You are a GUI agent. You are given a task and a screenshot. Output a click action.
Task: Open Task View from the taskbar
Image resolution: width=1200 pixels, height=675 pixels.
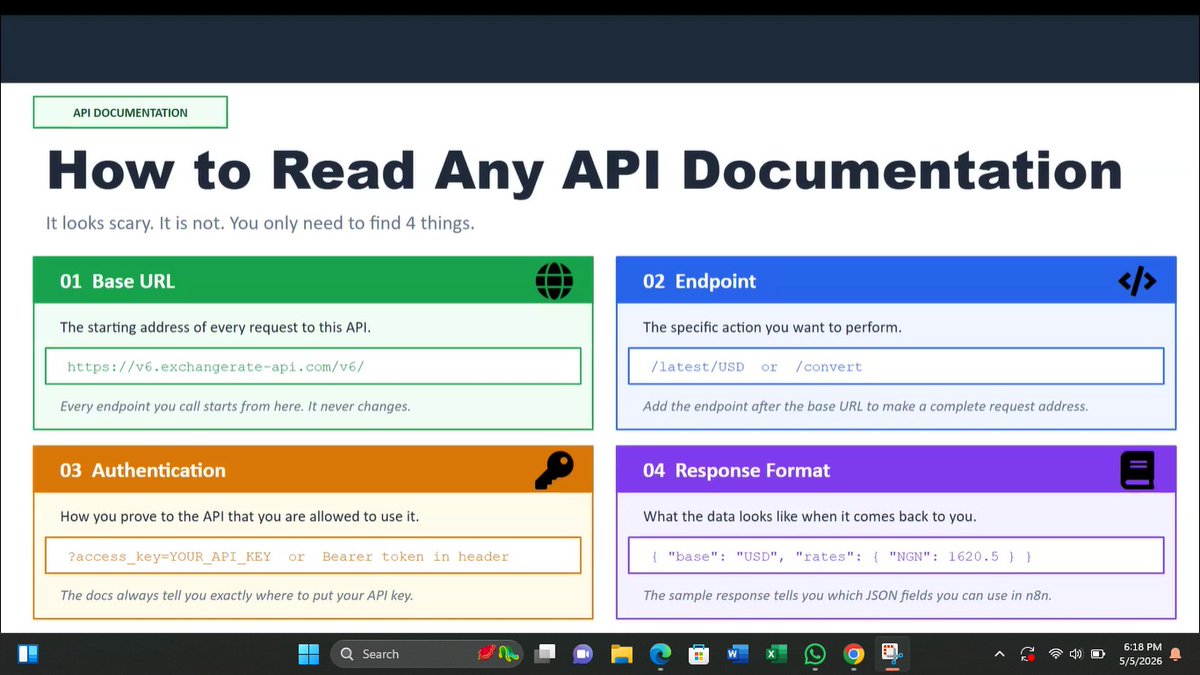(544, 654)
